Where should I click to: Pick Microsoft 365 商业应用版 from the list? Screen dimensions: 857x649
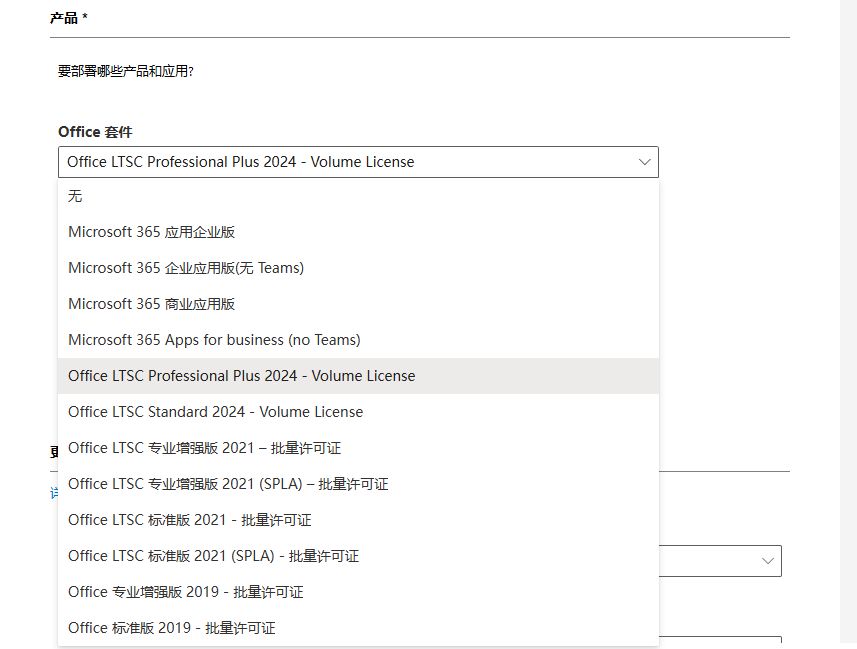(x=151, y=304)
